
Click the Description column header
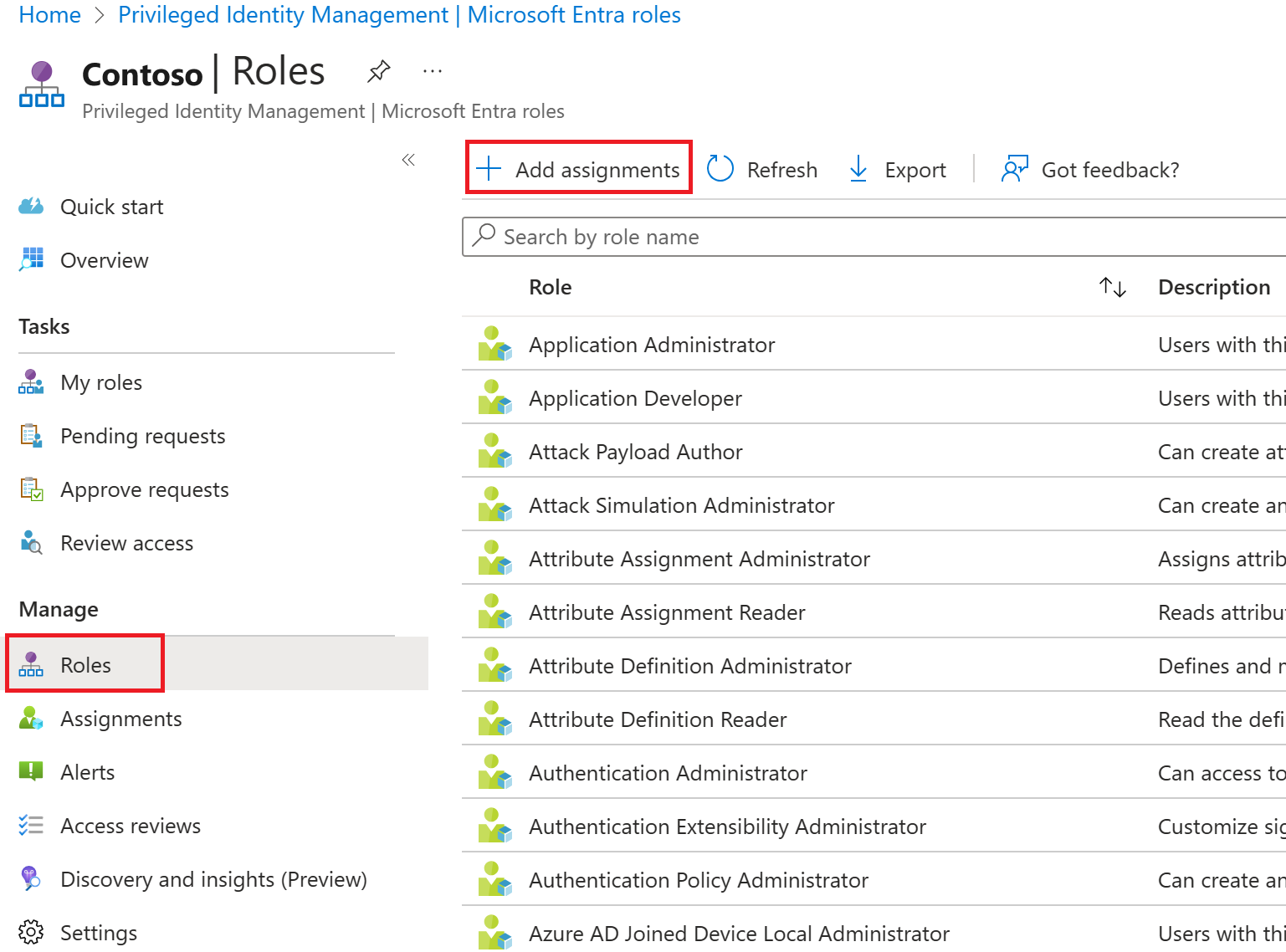click(x=1213, y=287)
